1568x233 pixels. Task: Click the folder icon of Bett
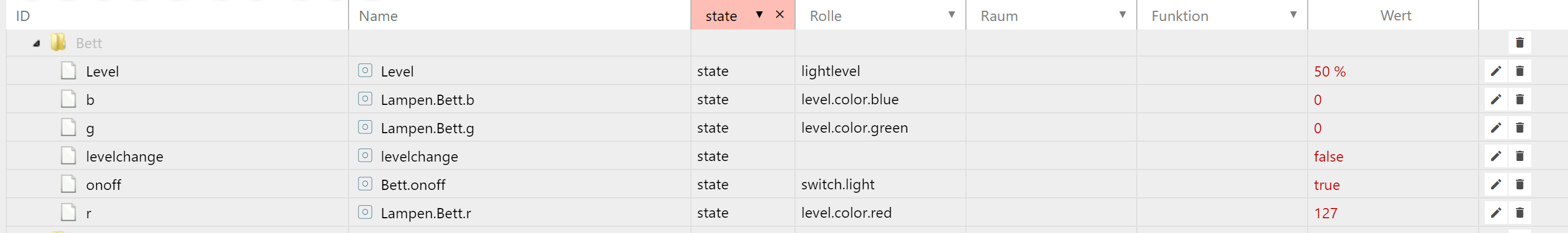[58, 43]
